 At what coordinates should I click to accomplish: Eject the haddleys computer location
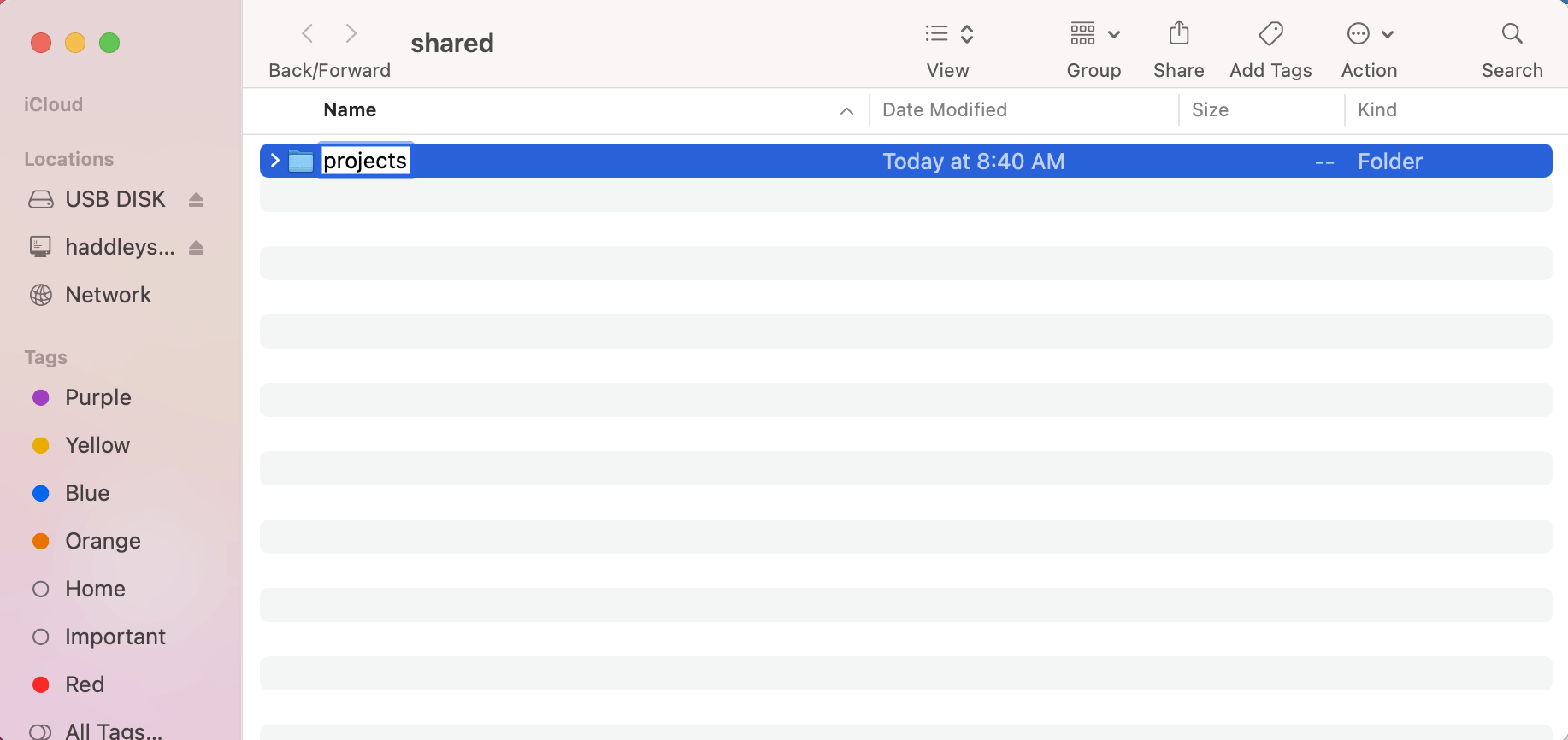[x=197, y=248]
